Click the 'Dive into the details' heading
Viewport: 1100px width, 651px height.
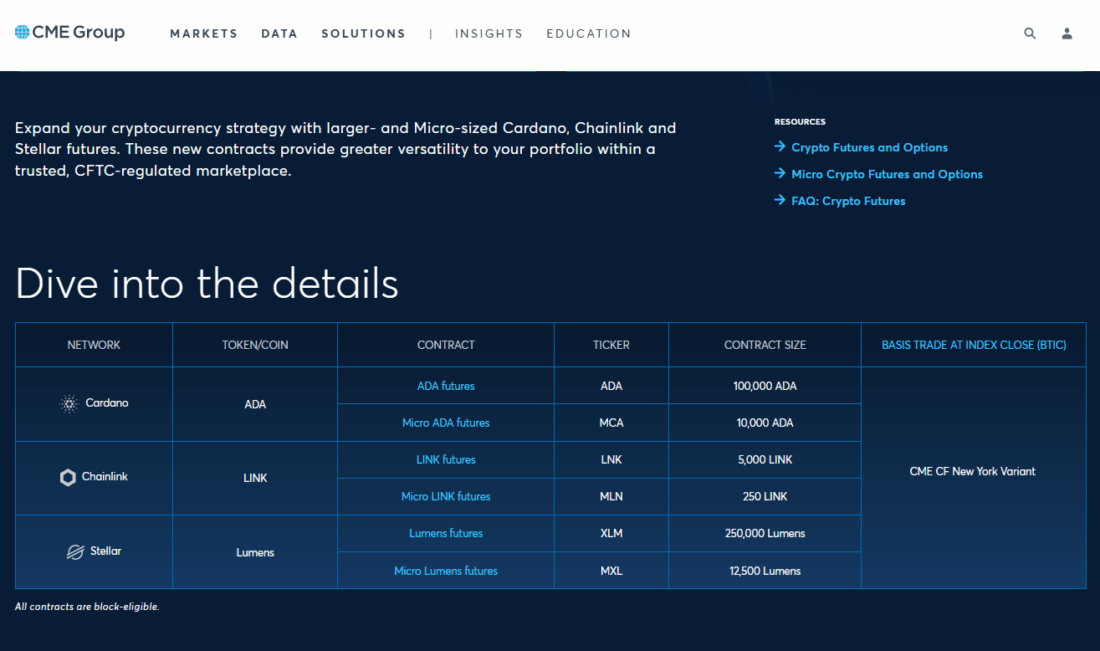[206, 283]
